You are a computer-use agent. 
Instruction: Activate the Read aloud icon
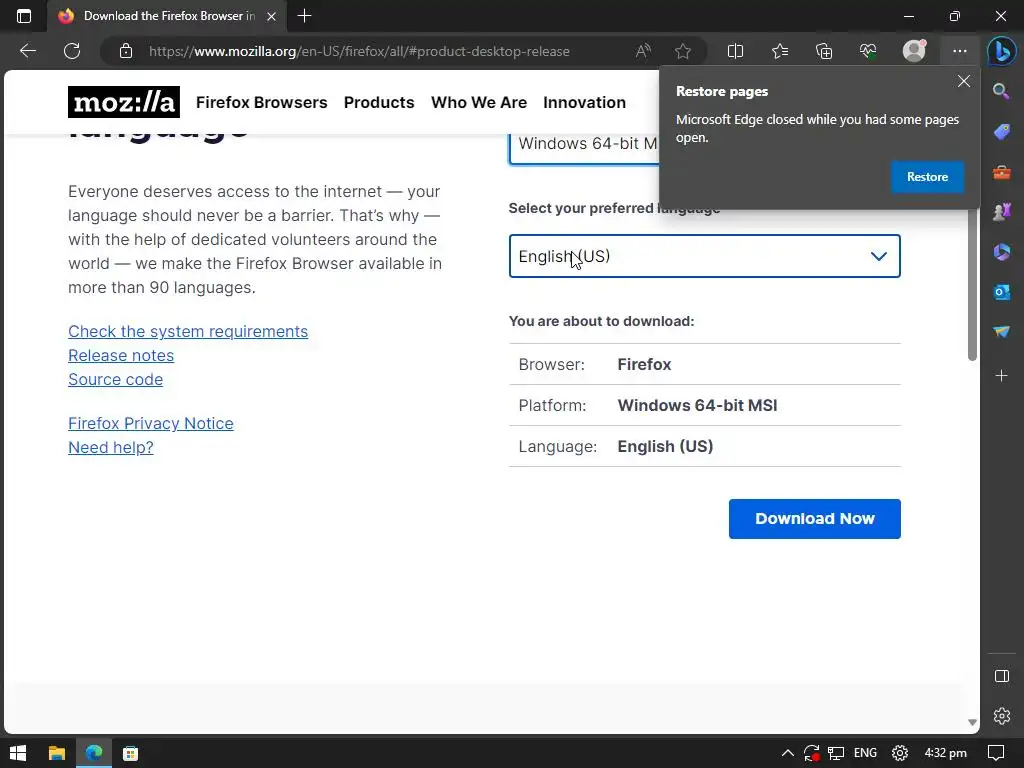[643, 51]
